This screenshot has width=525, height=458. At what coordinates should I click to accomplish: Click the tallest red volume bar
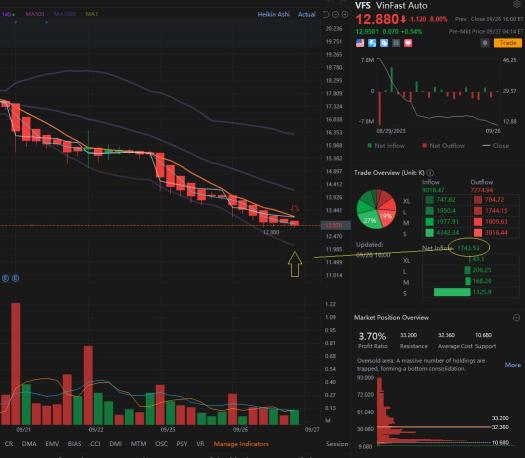pos(15,364)
